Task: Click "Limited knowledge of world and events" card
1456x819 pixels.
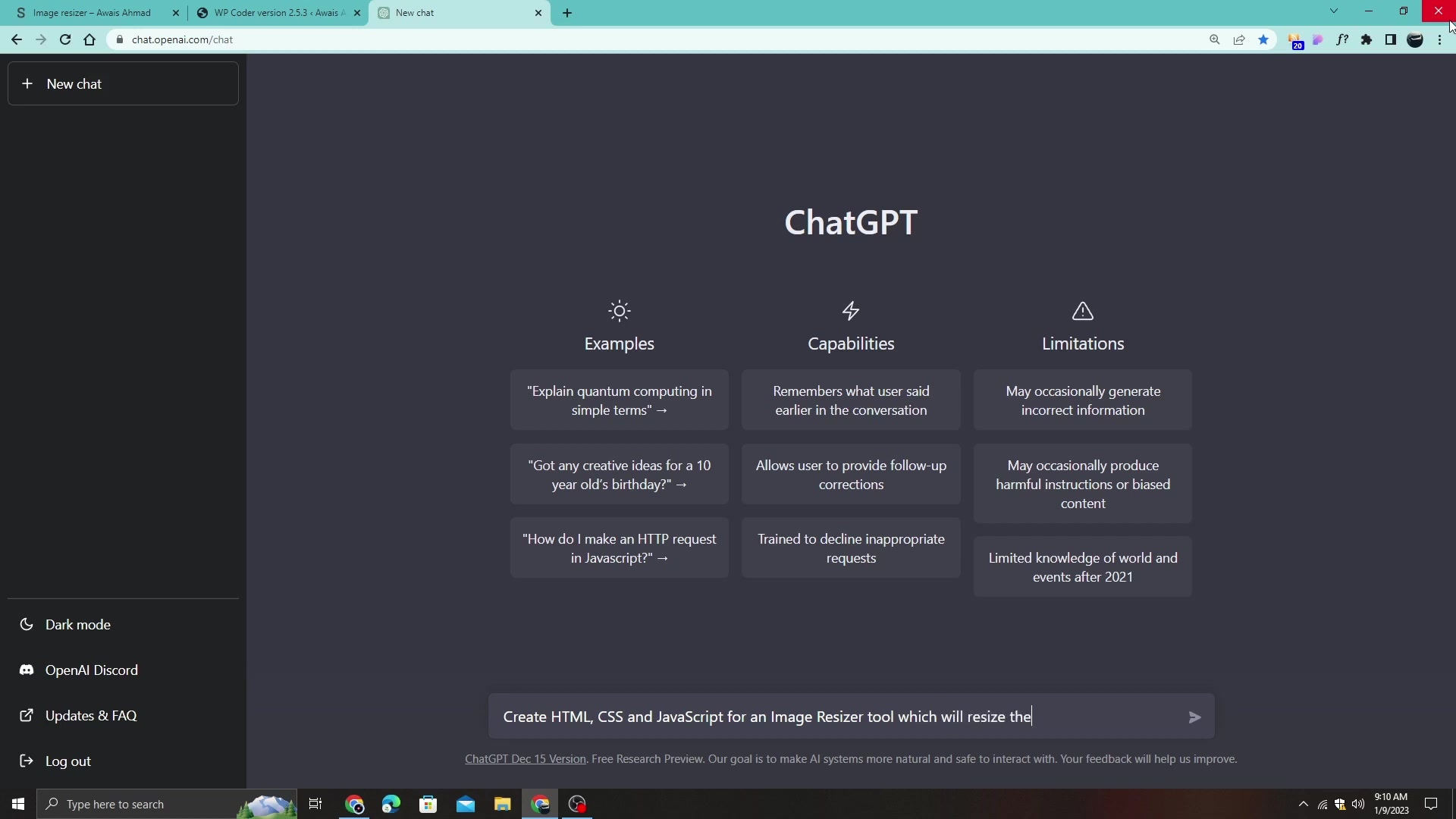Action: (x=1083, y=567)
